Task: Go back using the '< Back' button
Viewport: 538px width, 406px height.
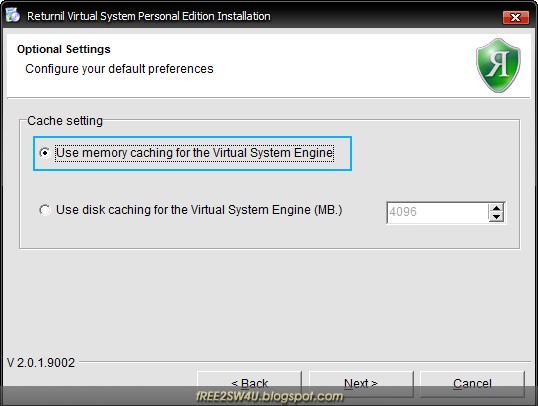Action: [x=249, y=383]
